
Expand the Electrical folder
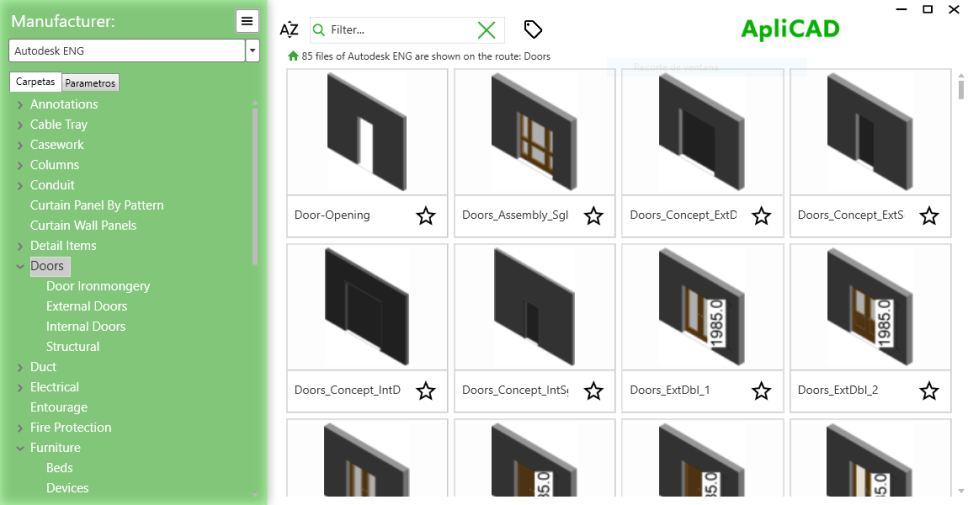point(20,387)
